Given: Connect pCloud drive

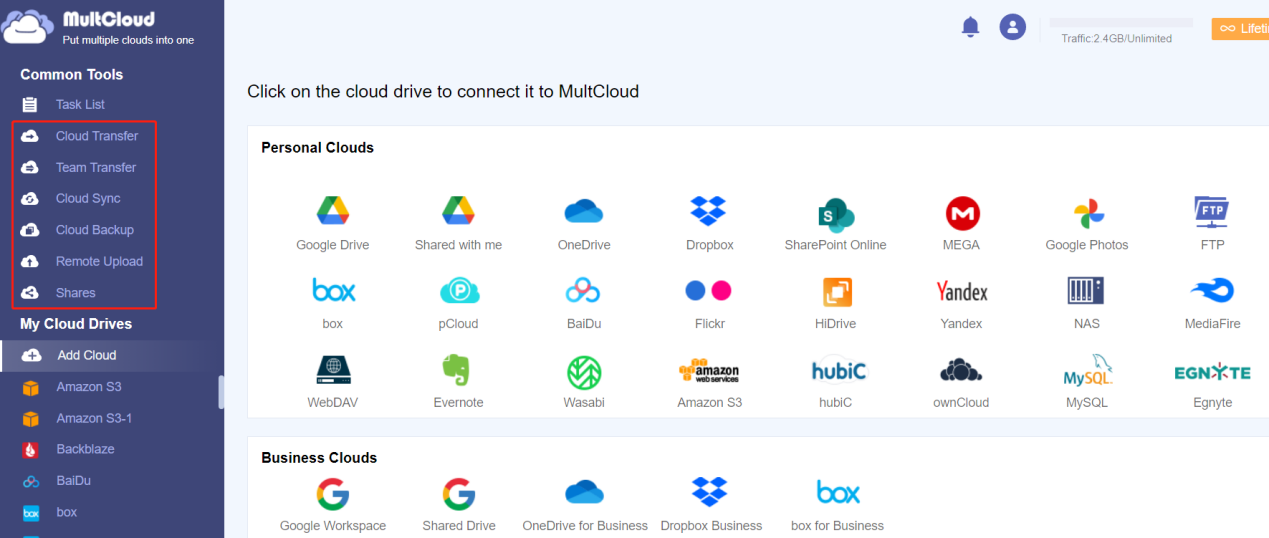Looking at the screenshot, I should pos(459,301).
